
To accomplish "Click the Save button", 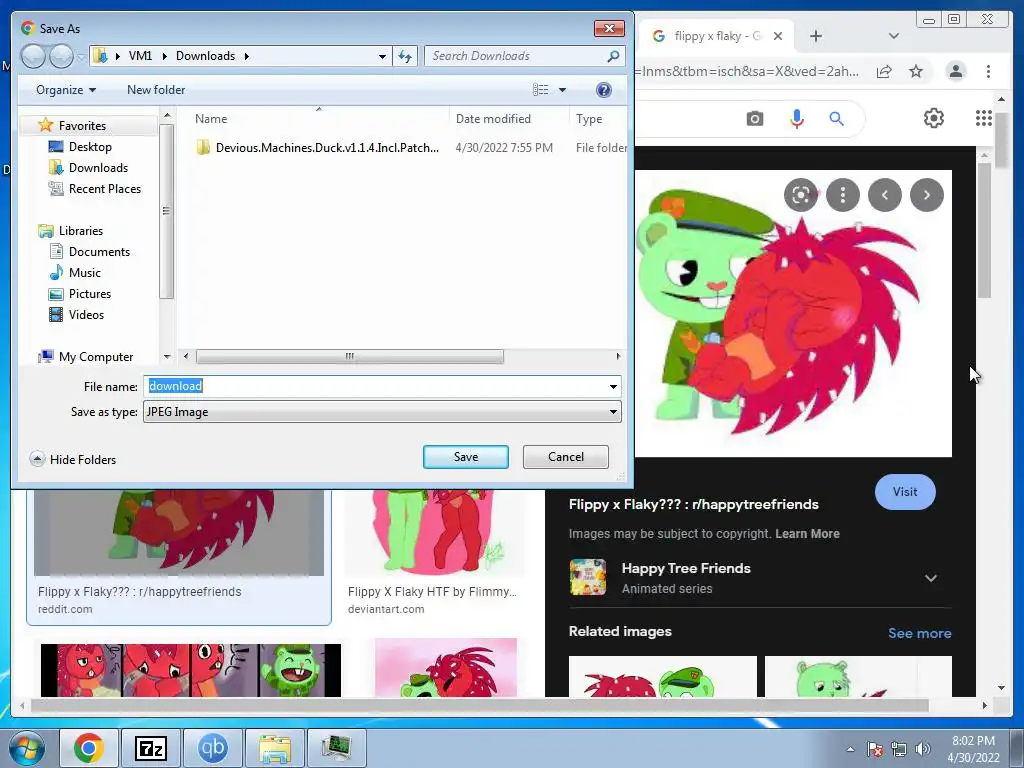I will point(466,457).
